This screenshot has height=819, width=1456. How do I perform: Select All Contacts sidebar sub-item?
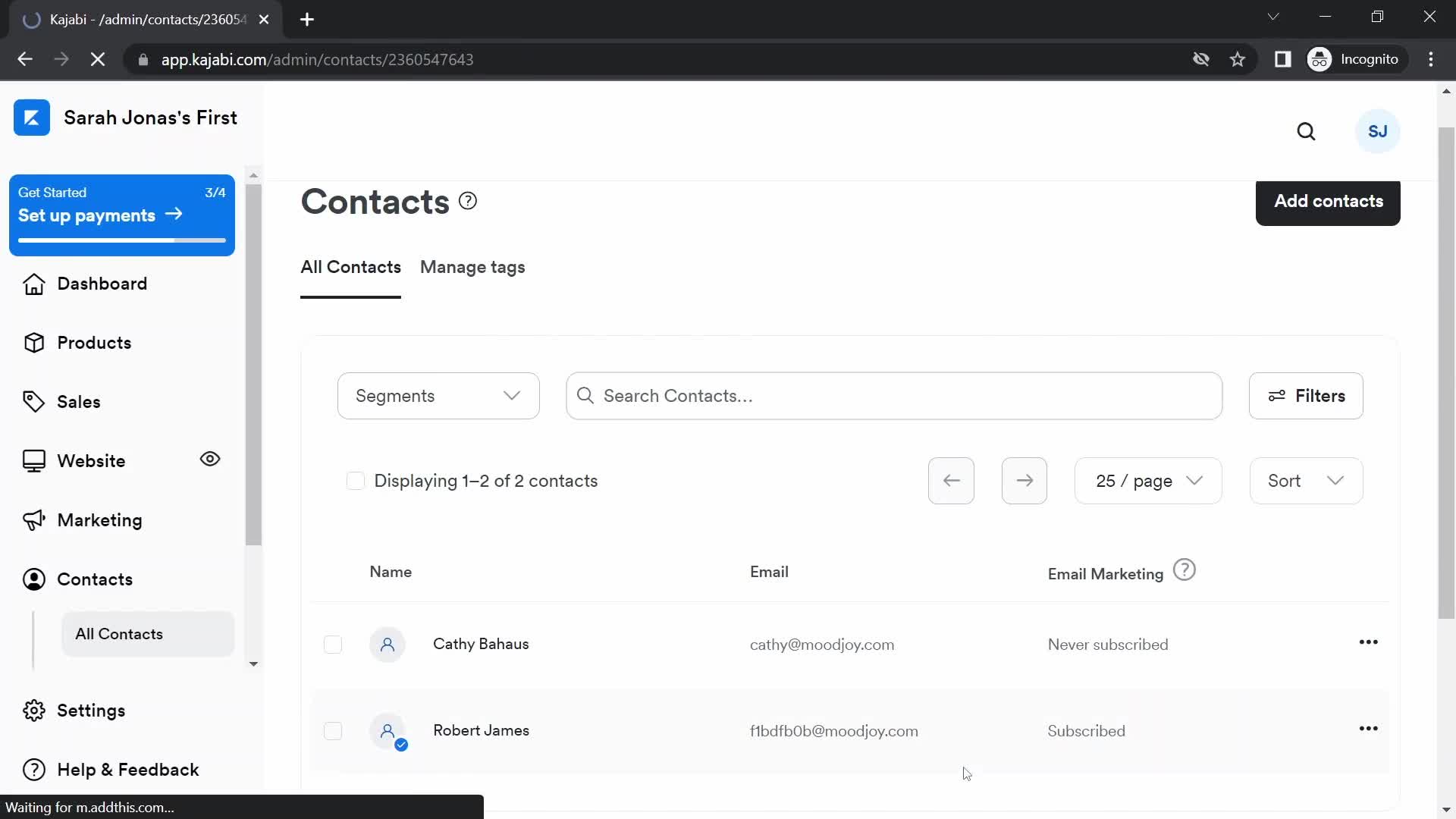tap(147, 634)
